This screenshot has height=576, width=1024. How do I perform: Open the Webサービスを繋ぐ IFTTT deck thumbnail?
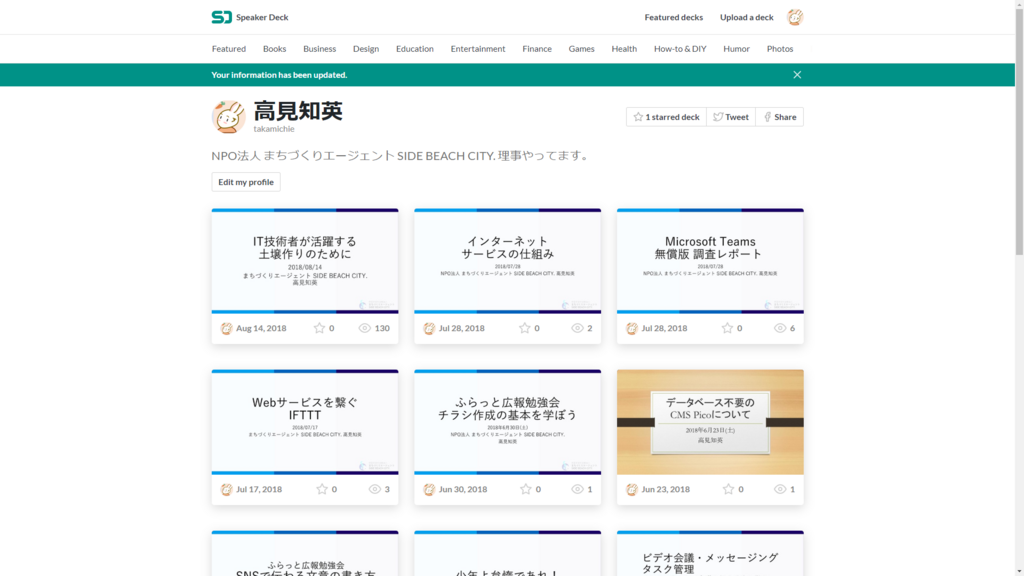point(305,422)
